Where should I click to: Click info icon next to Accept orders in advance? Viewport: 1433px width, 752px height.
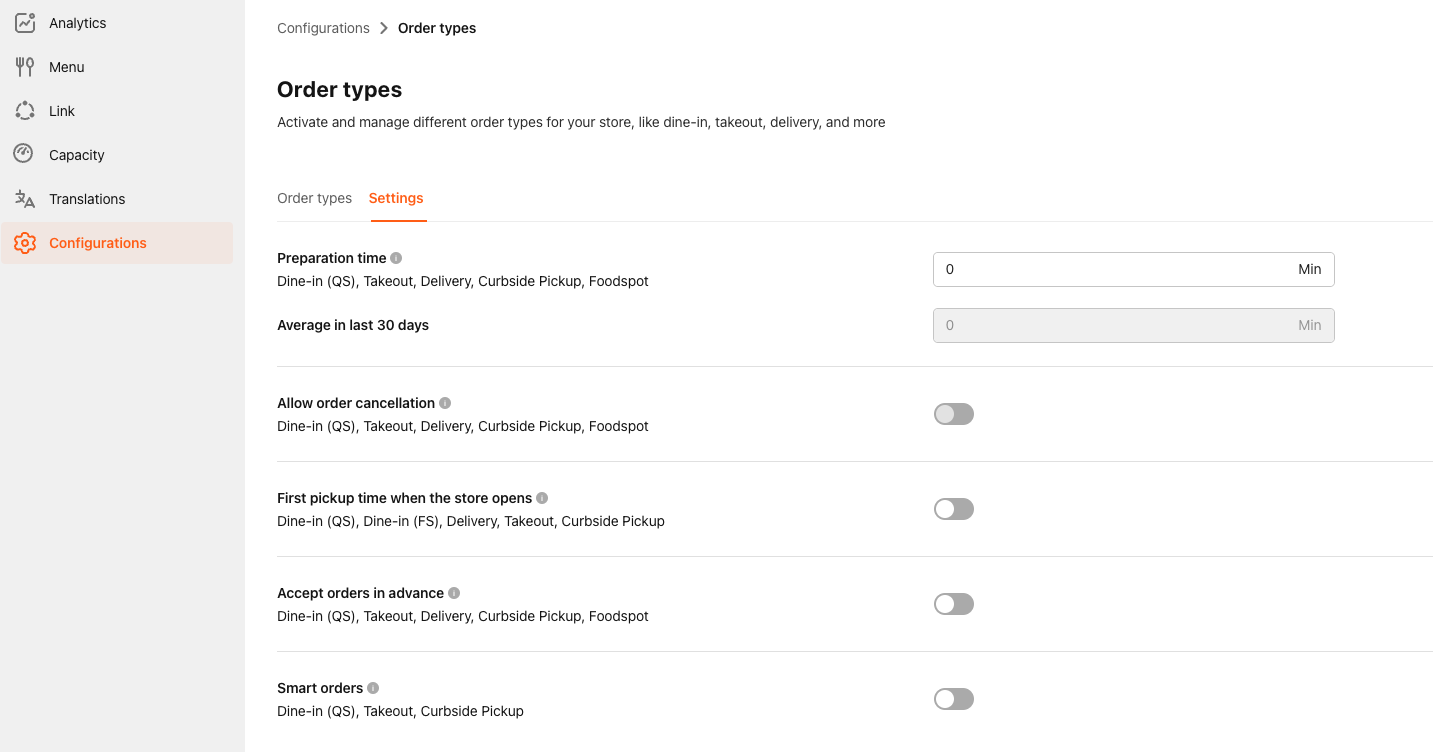(454, 593)
